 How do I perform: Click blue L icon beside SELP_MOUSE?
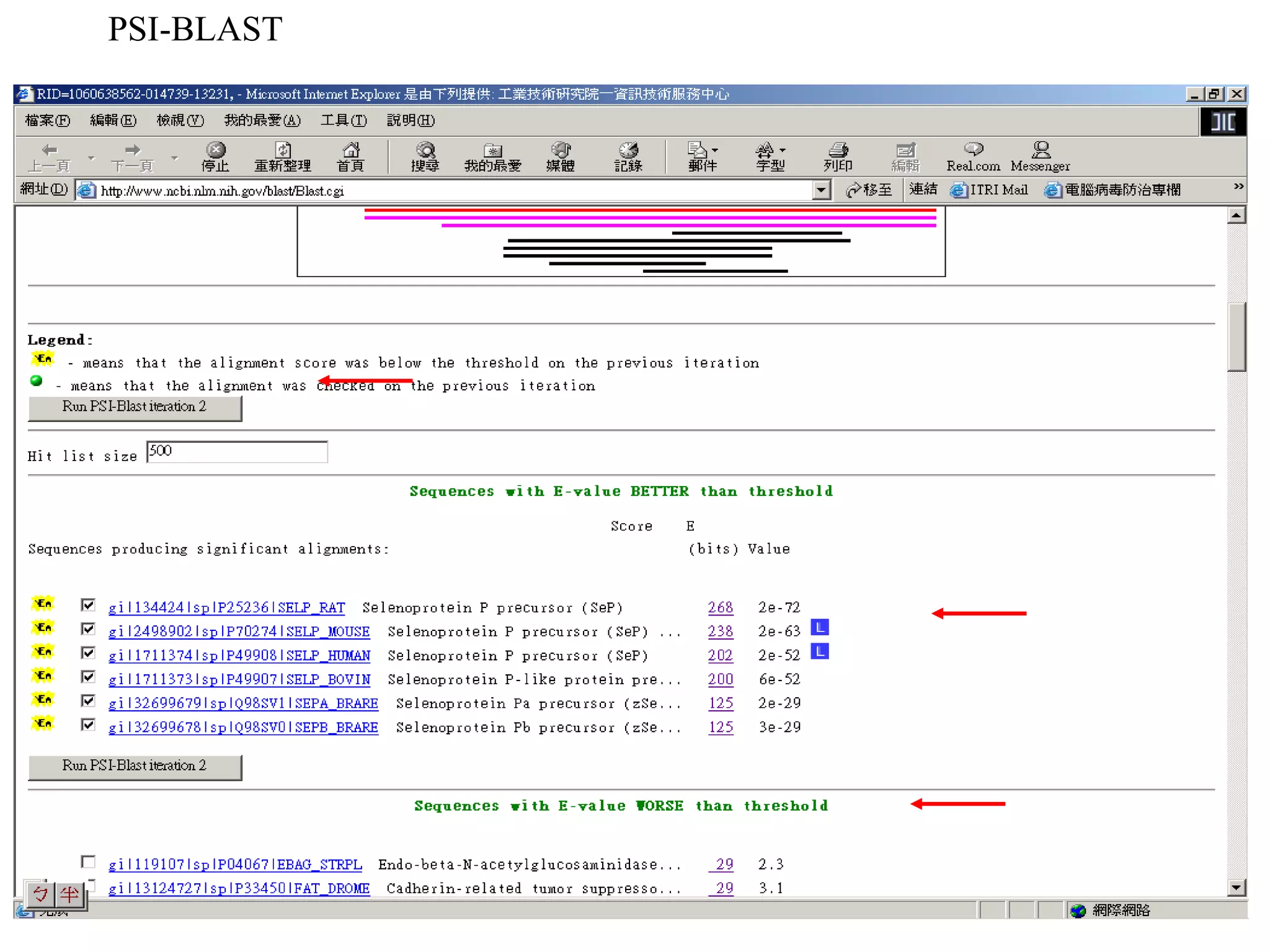pos(820,628)
